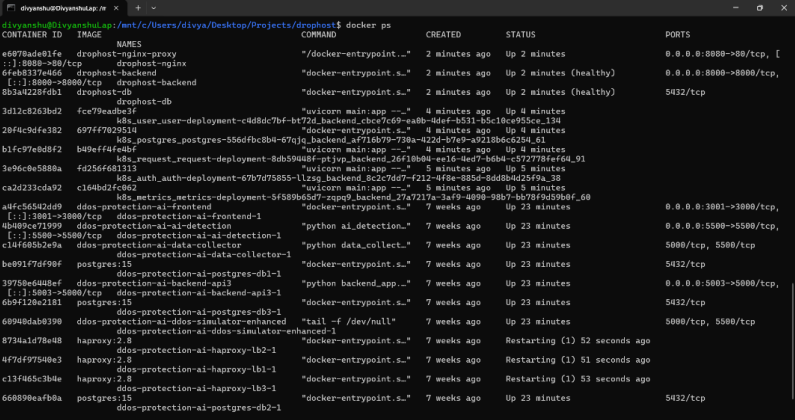
Task: Click the CREATED column header
Action: 443,34
